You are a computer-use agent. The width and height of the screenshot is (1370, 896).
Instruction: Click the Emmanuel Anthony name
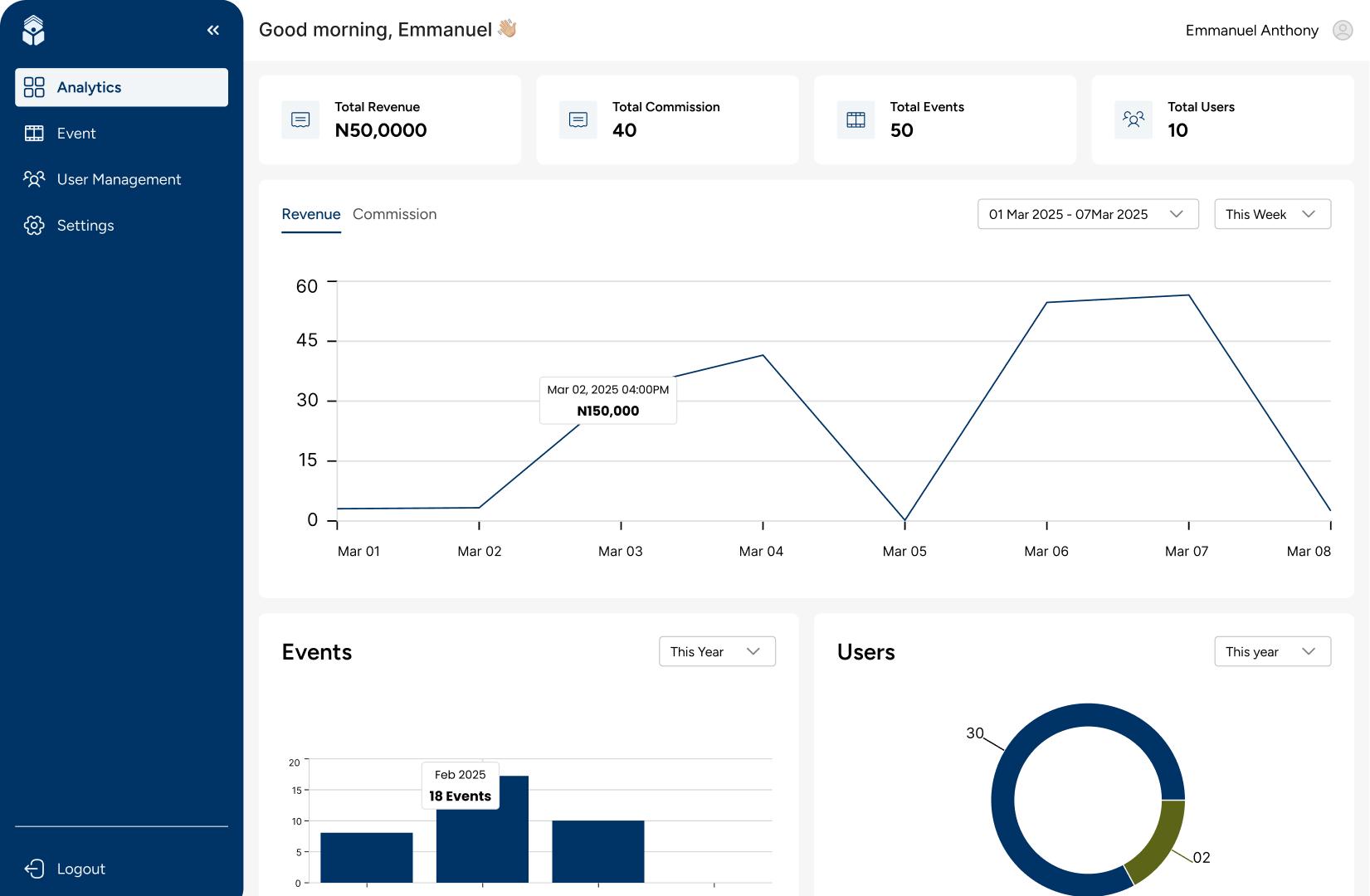point(1251,31)
